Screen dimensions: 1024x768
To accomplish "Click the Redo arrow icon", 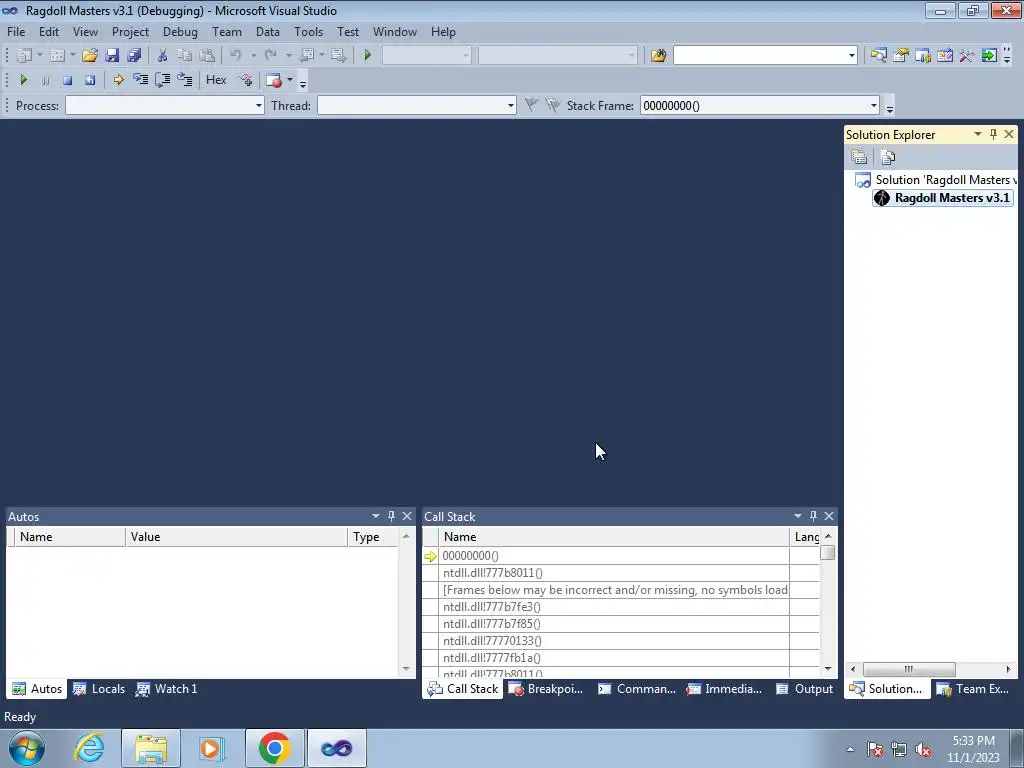I will point(270,56).
